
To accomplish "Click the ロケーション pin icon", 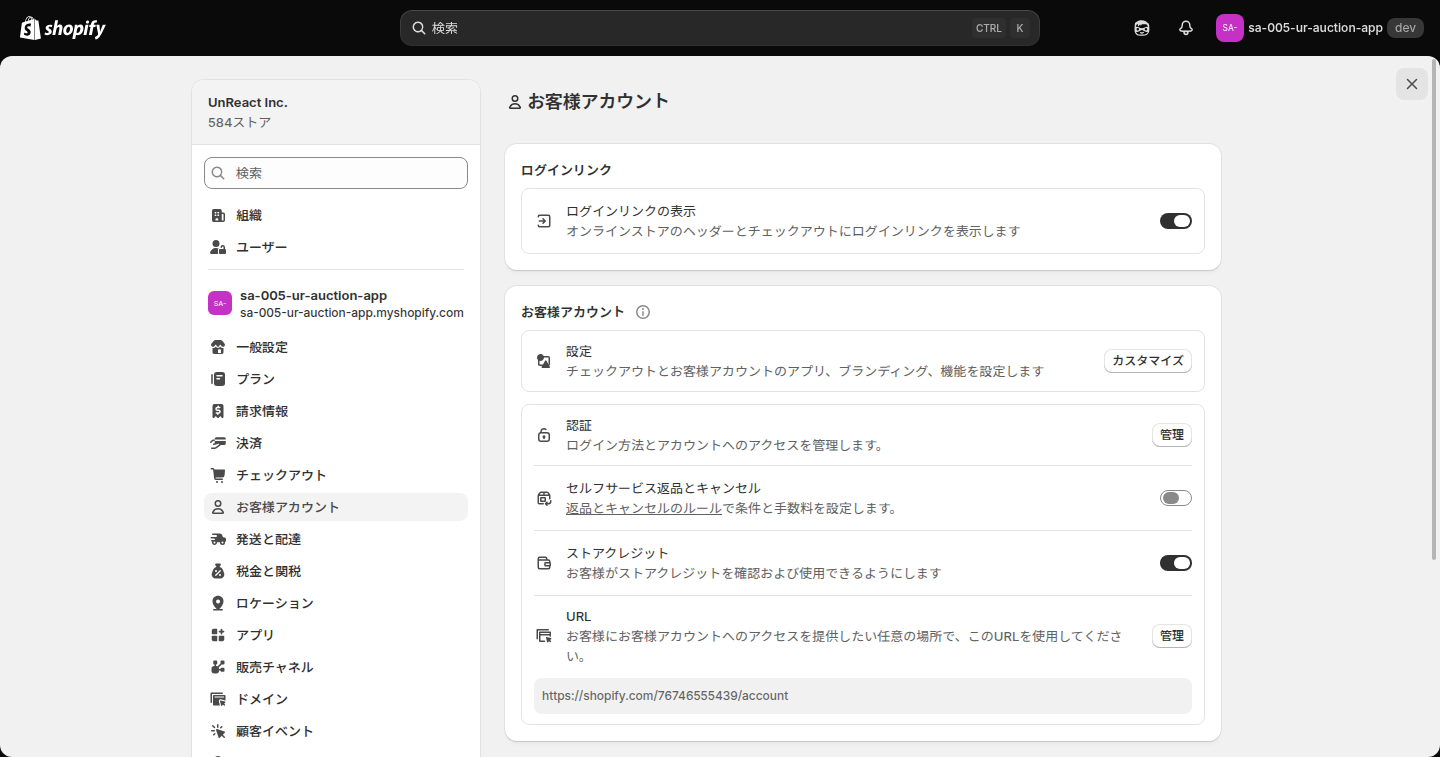I will pos(218,603).
